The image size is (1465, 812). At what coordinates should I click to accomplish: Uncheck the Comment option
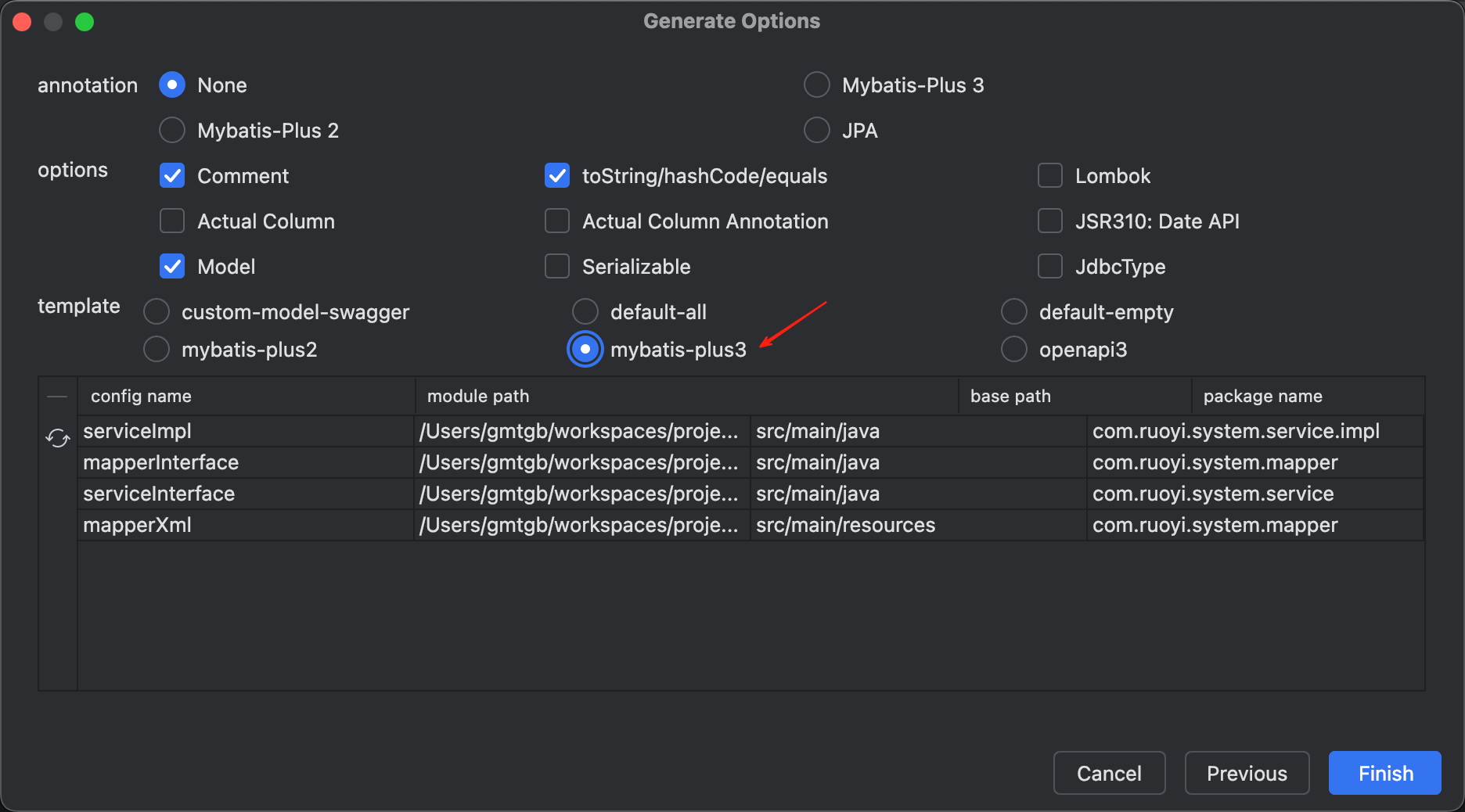(172, 176)
